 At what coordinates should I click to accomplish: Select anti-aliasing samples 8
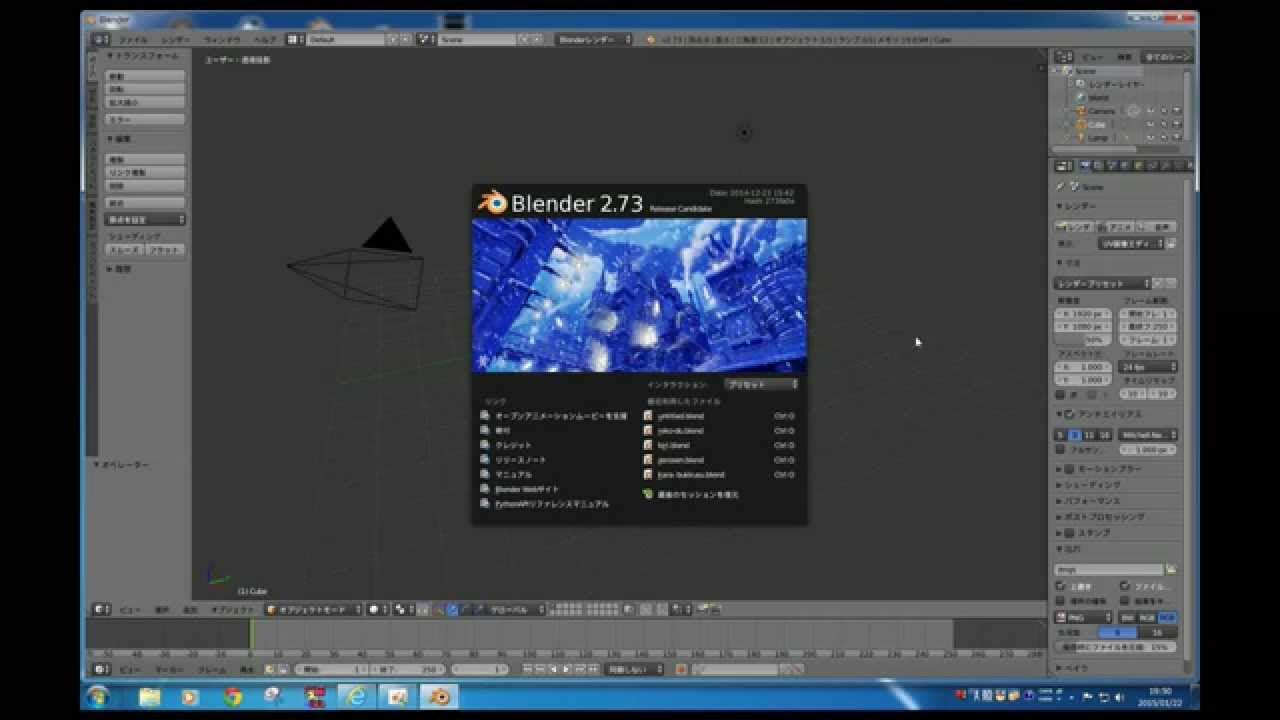pos(1075,435)
